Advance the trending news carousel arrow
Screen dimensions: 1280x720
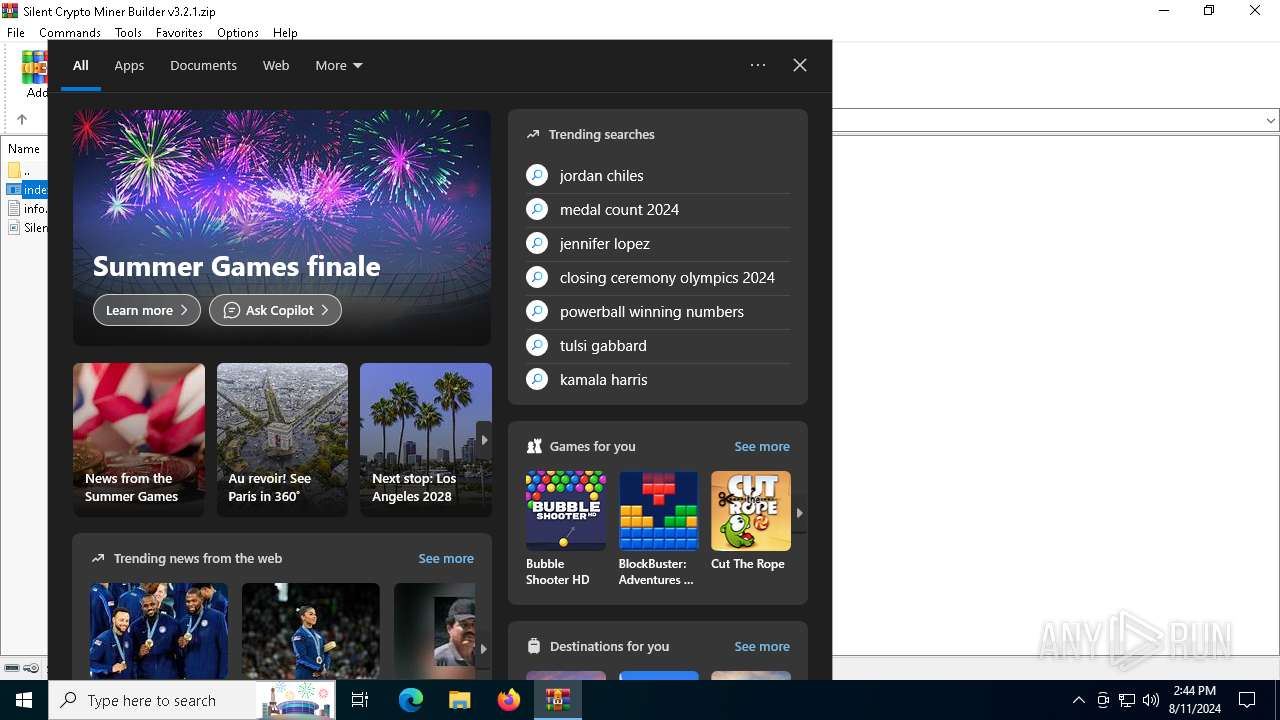483,648
